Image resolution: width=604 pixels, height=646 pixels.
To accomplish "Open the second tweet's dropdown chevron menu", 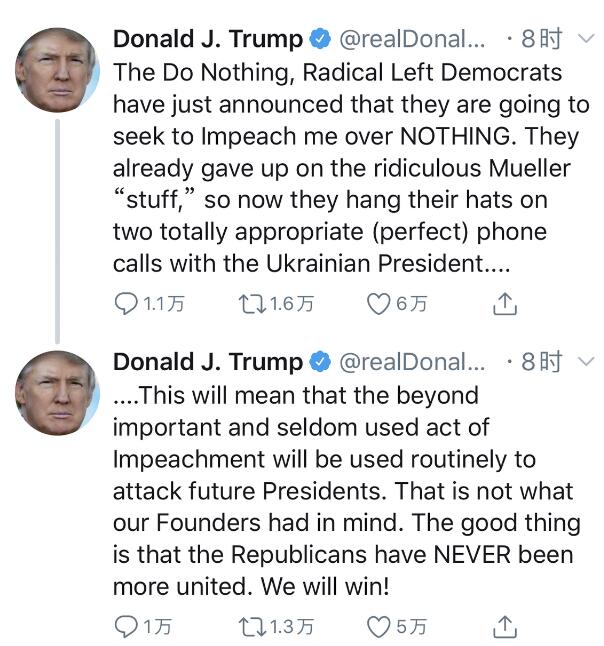I will [x=586, y=362].
